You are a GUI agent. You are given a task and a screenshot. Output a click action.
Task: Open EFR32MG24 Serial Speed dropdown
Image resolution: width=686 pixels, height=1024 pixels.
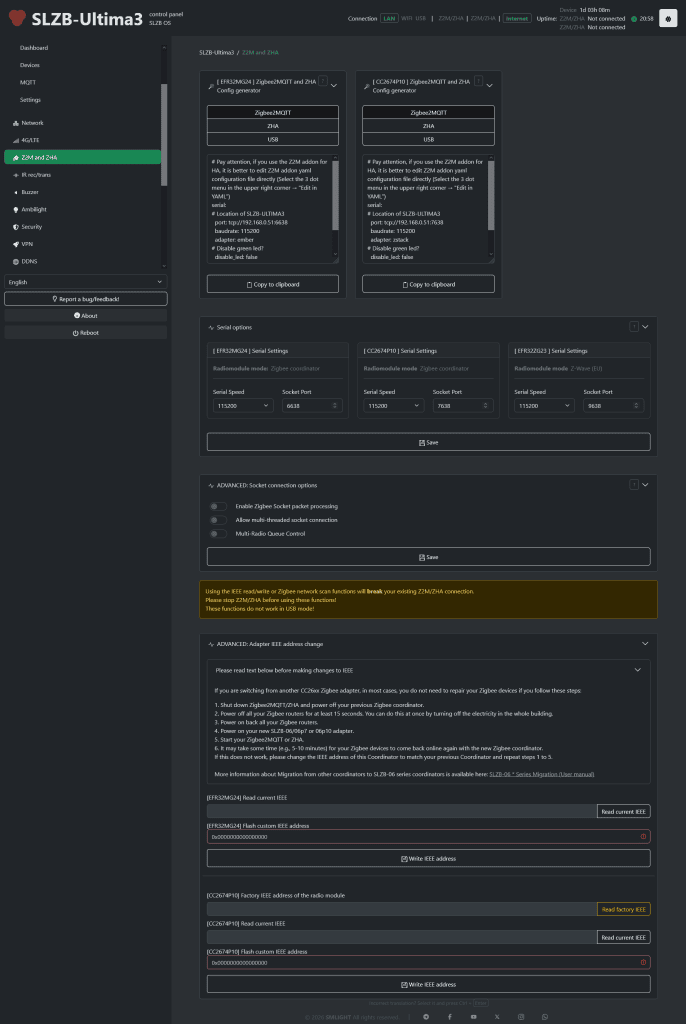pos(242,405)
